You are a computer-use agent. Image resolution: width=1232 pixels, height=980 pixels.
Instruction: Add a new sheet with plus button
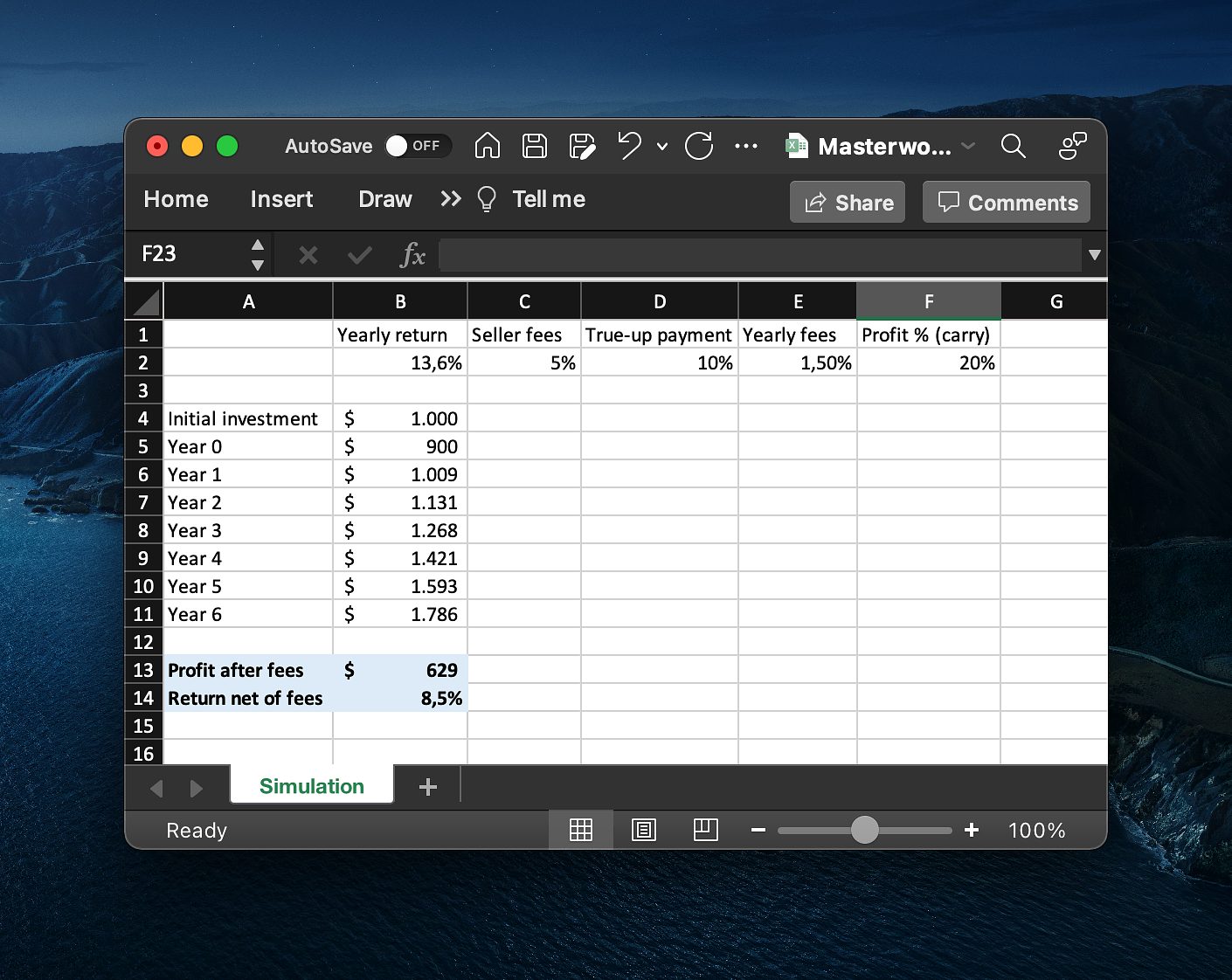coord(428,787)
